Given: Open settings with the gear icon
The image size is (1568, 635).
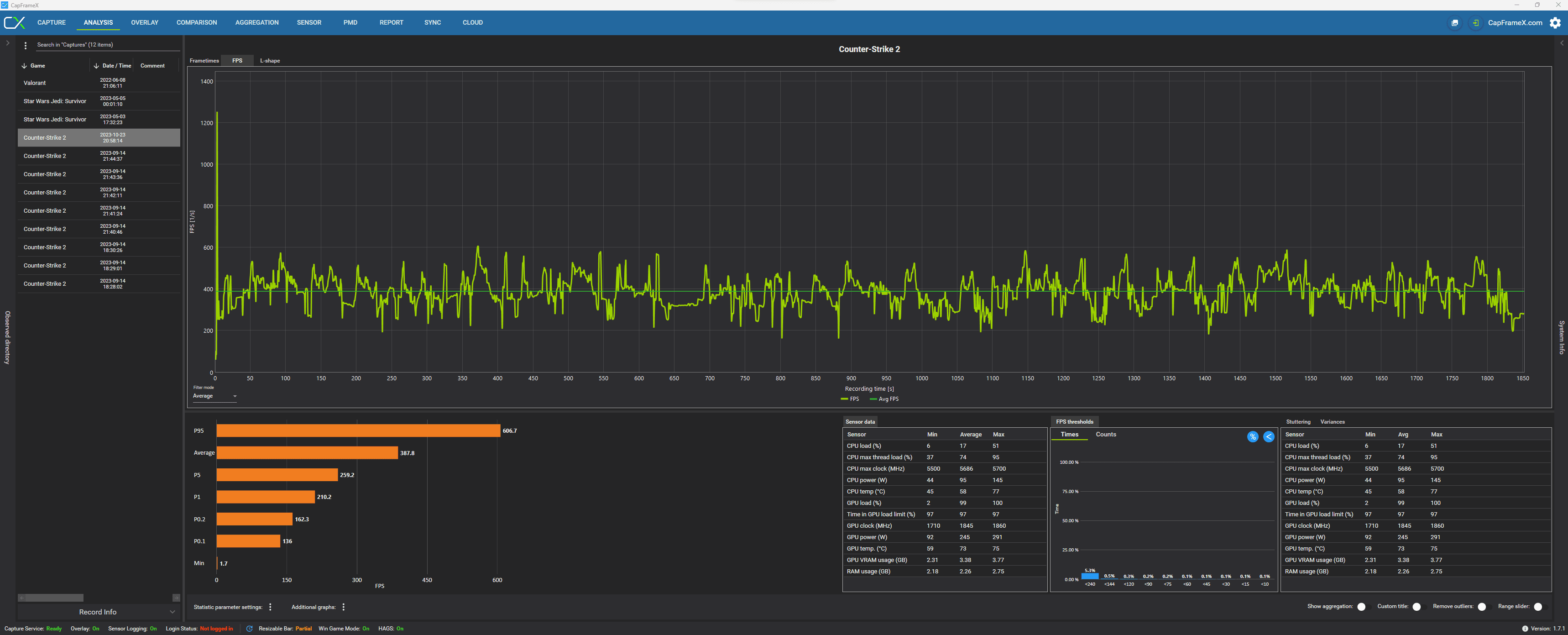Looking at the screenshot, I should tap(1555, 22).
